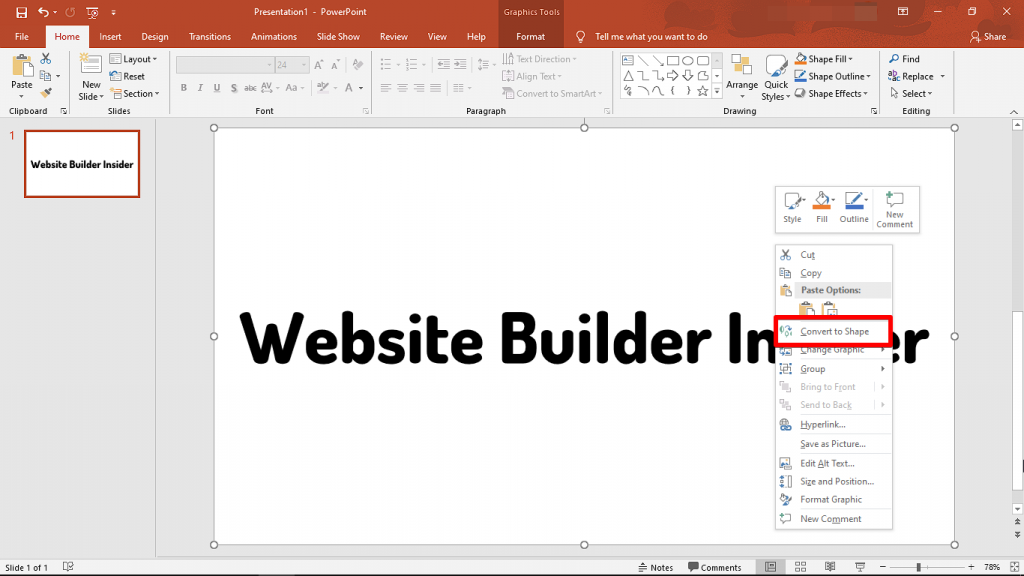This screenshot has width=1024, height=576.
Task: Toggle italic formatting
Action: click(x=199, y=88)
